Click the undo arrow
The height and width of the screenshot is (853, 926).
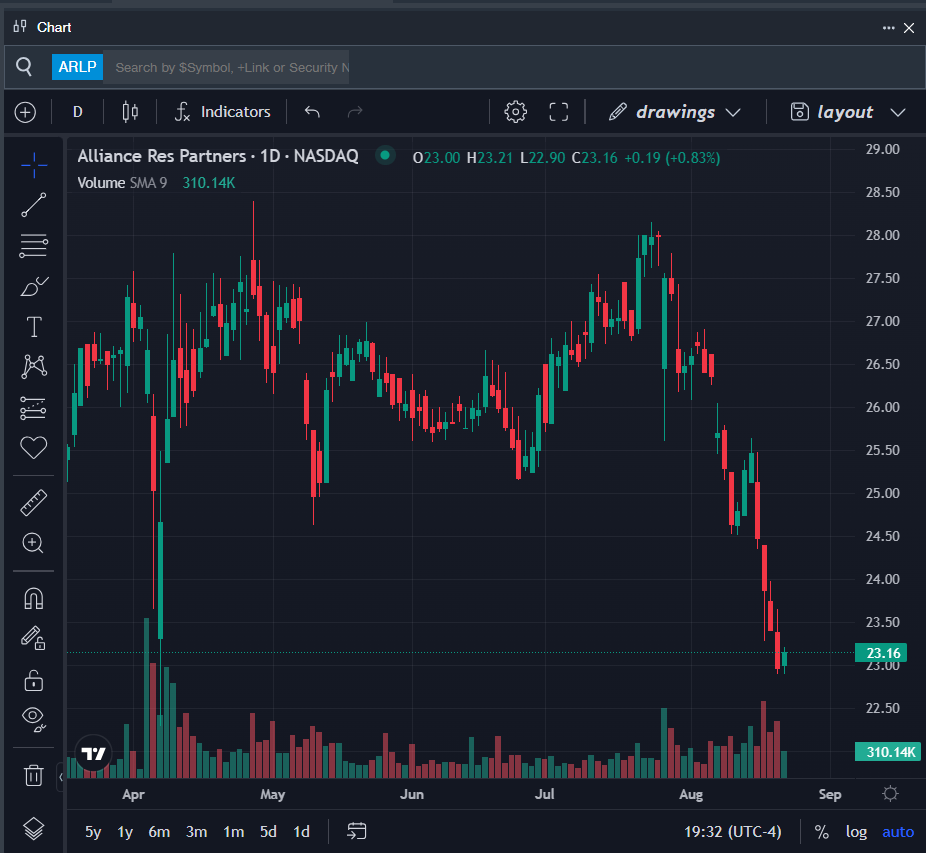(312, 112)
